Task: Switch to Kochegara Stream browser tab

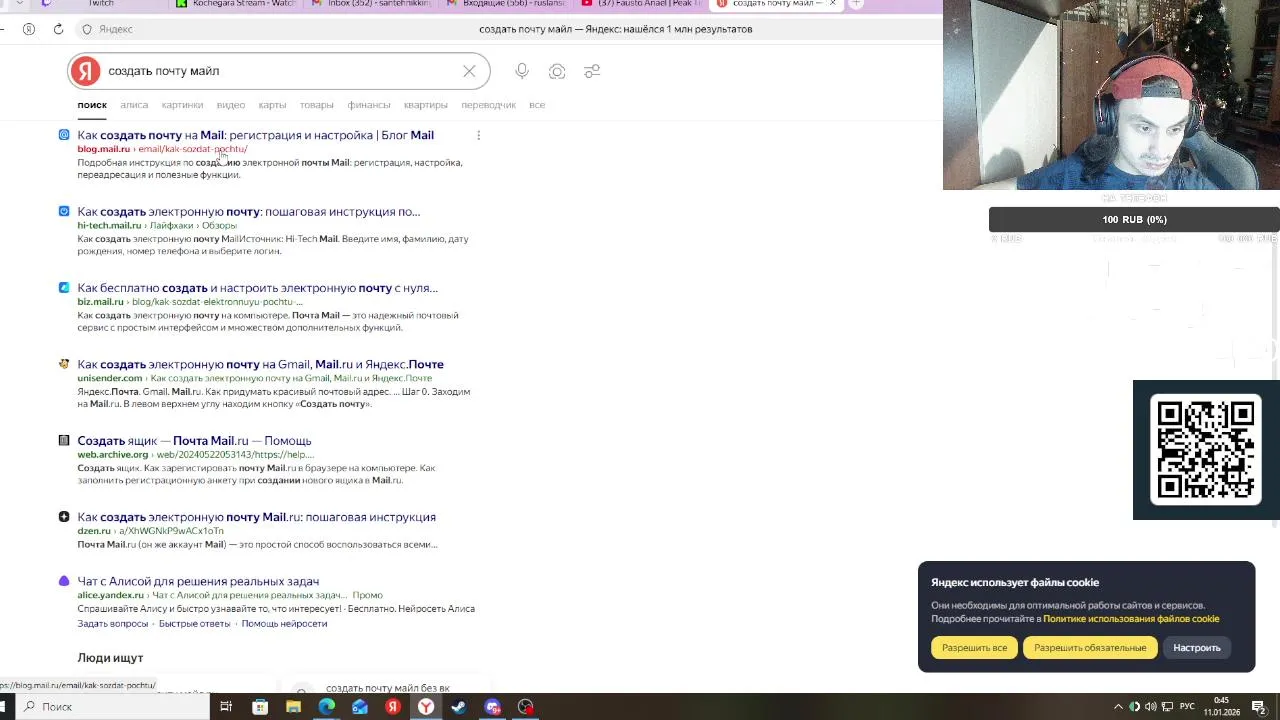Action: 235,4
